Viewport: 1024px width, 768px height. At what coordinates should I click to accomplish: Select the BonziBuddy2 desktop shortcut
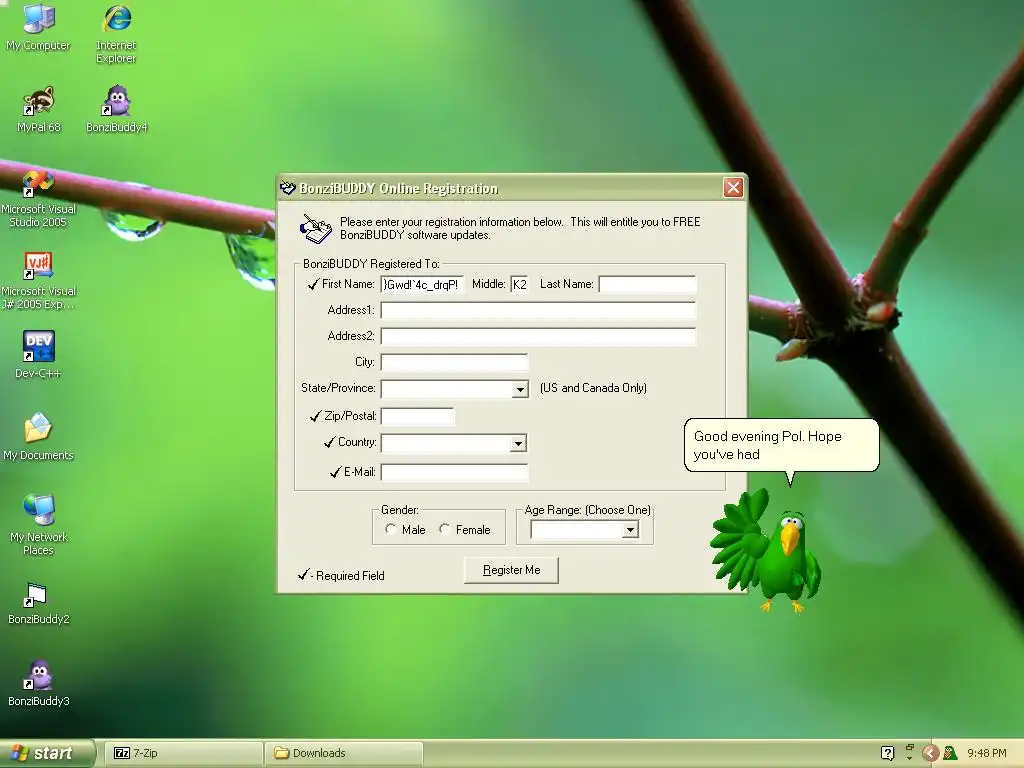38,602
